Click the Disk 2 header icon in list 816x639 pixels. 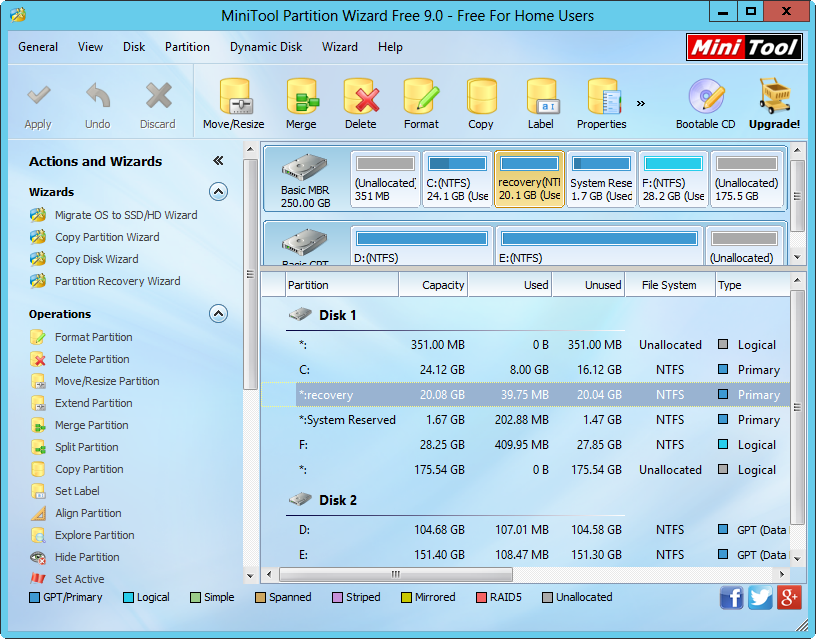pyautogui.click(x=300, y=500)
